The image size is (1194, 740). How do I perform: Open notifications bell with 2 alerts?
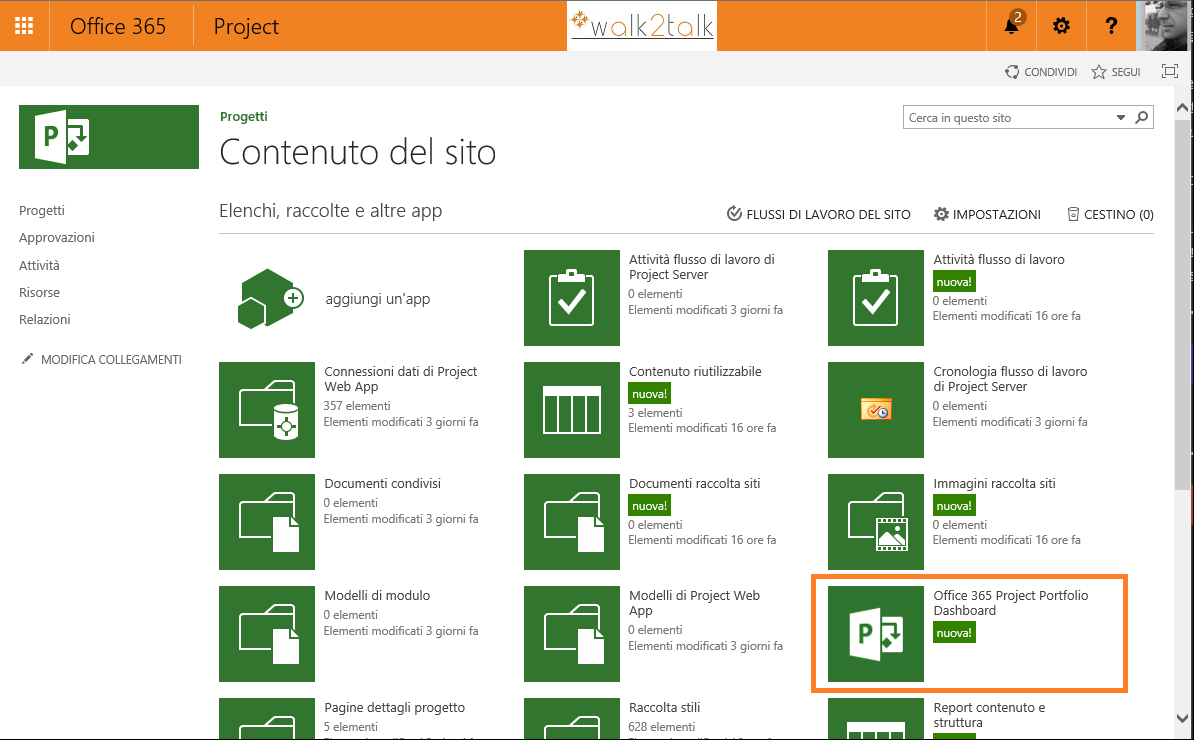tap(1012, 26)
